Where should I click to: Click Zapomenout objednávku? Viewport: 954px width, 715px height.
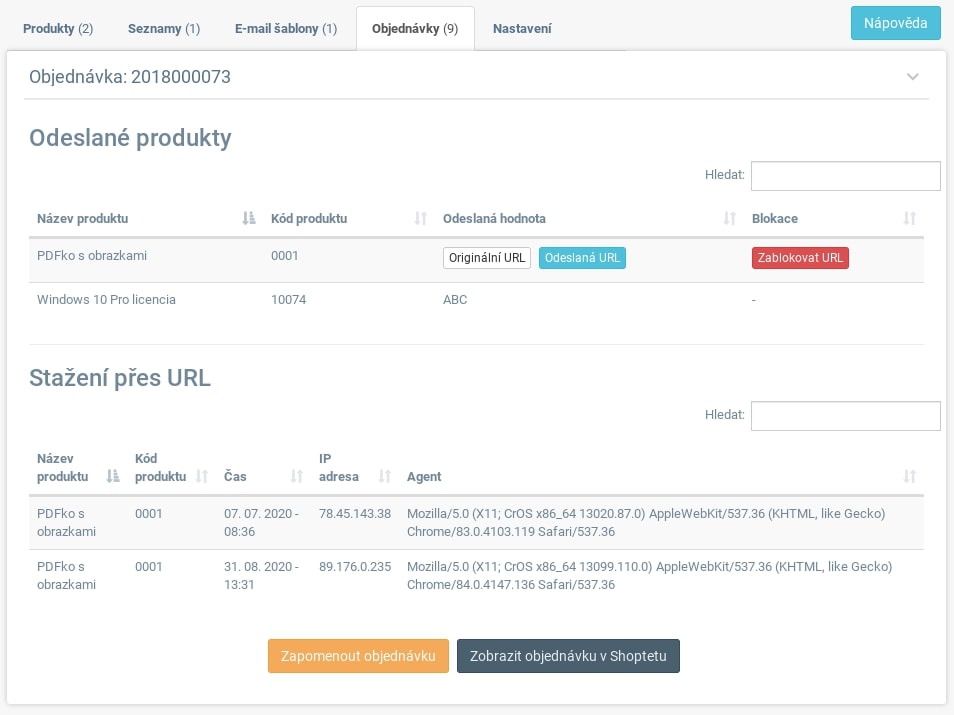pyautogui.click(x=358, y=656)
